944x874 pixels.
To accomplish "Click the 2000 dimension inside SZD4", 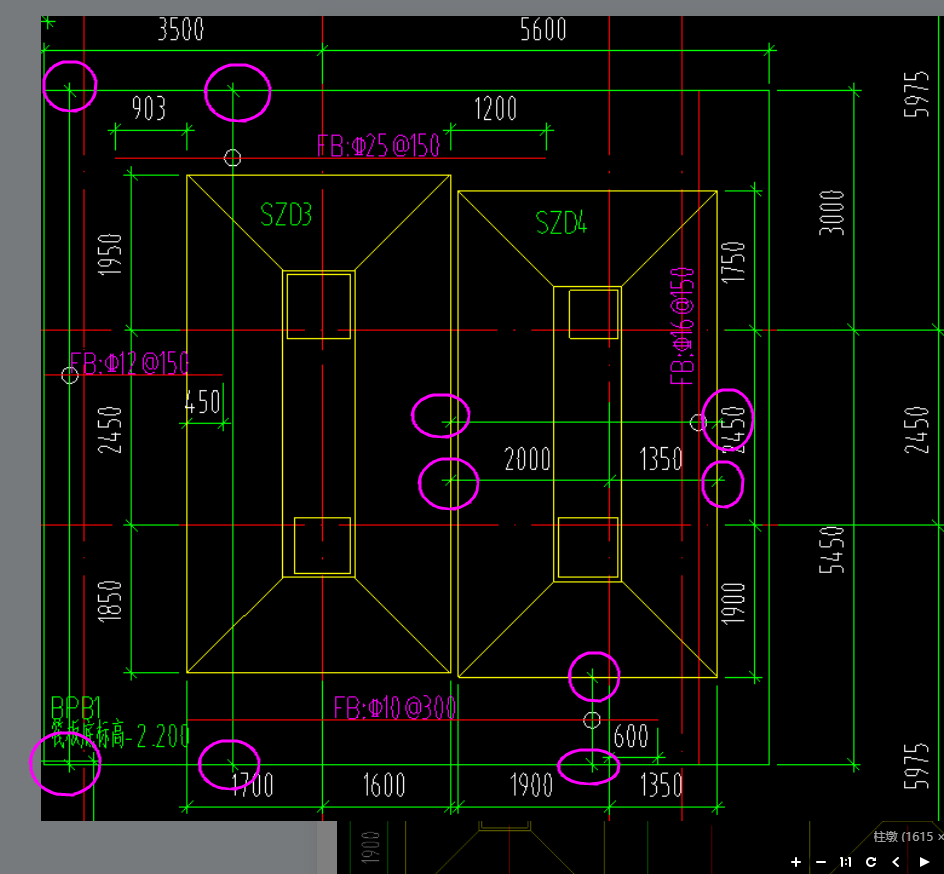I will pyautogui.click(x=527, y=459).
